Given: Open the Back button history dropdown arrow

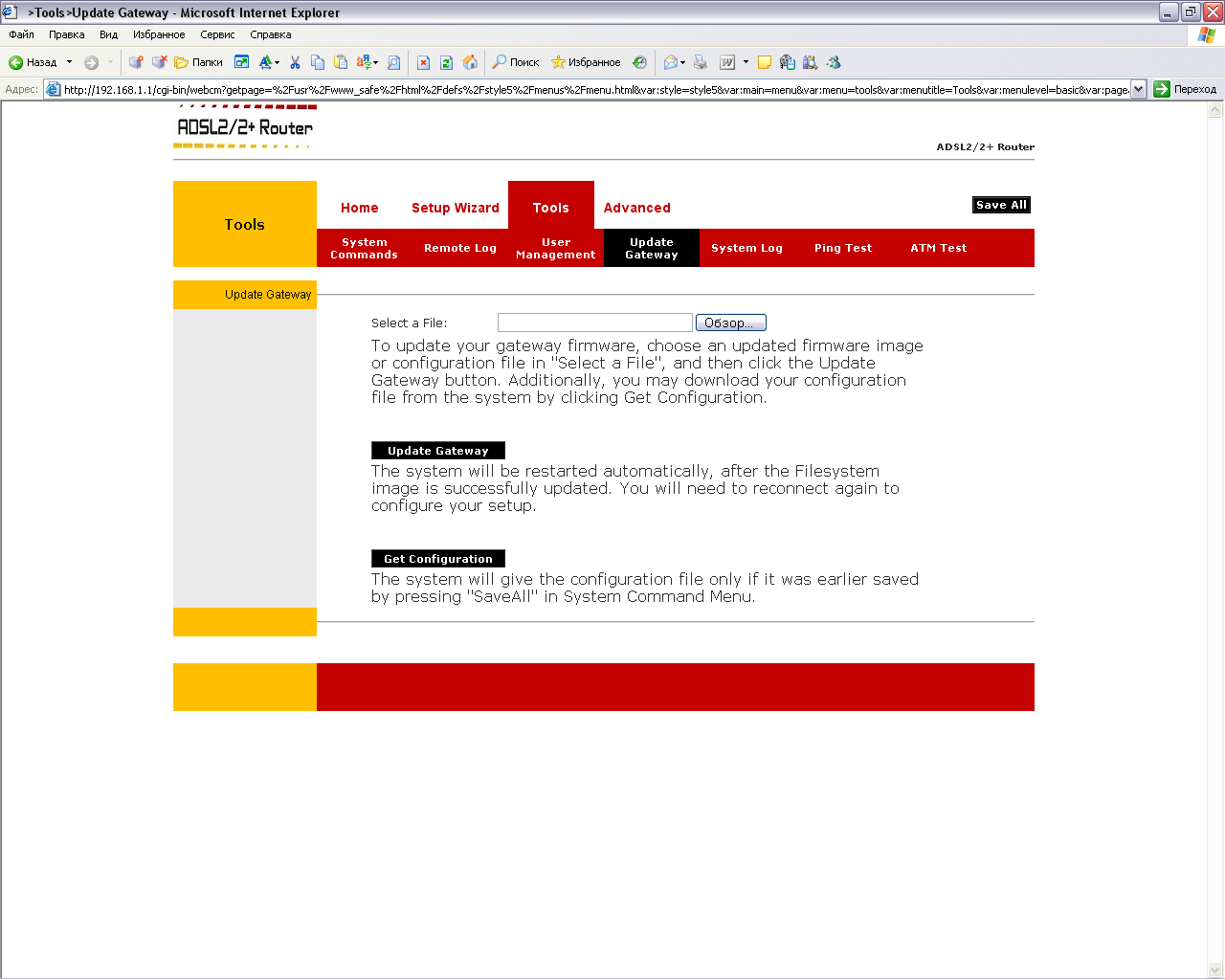Looking at the screenshot, I should click(69, 62).
